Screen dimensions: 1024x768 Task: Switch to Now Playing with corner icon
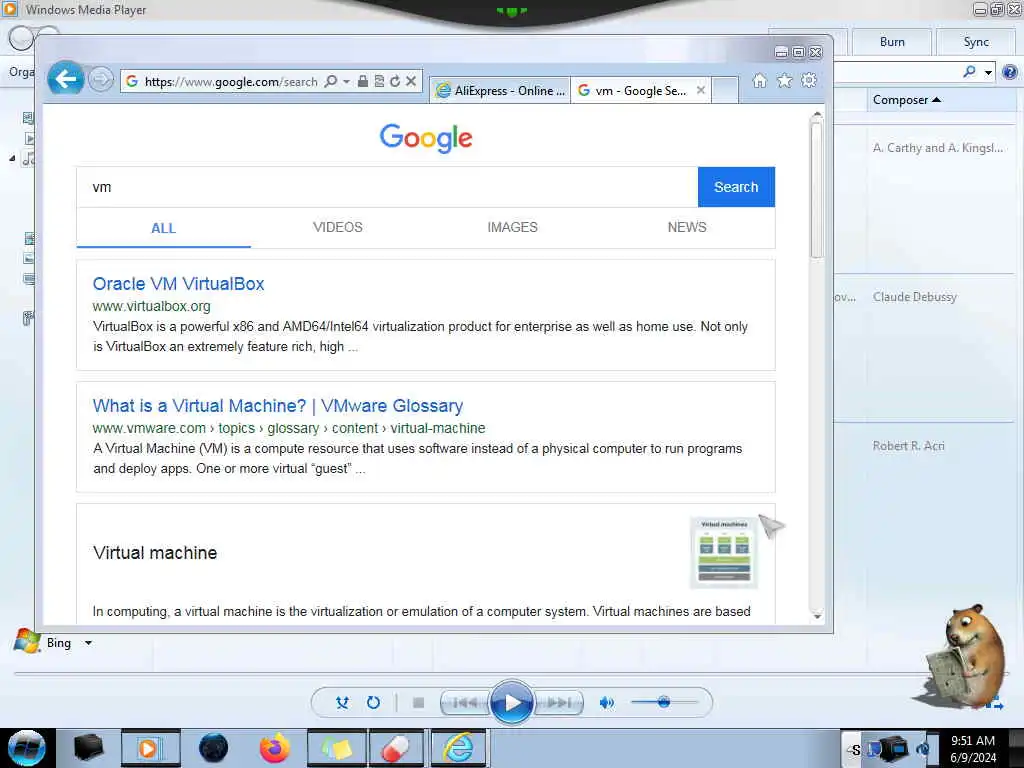[x=995, y=705]
